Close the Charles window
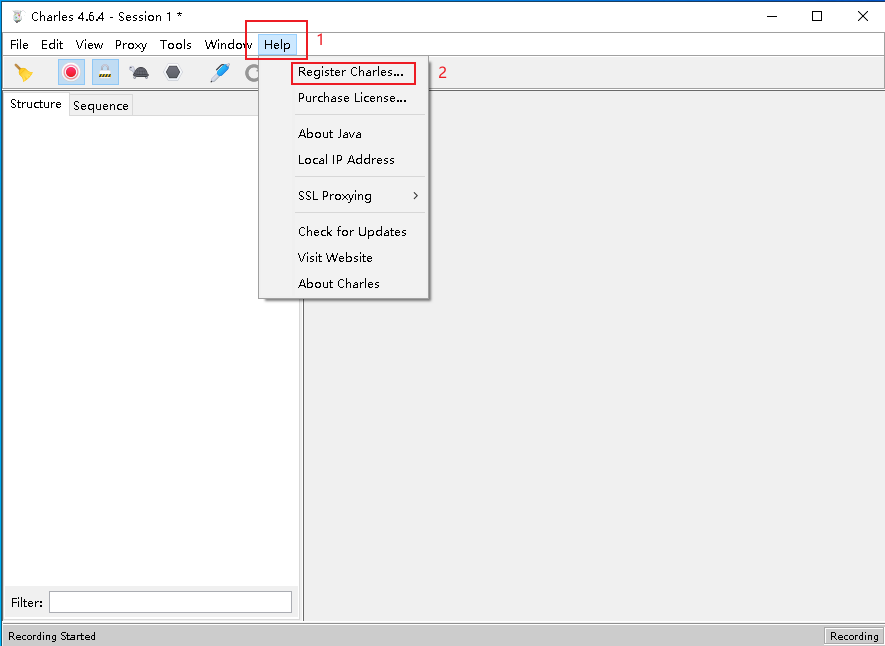 (862, 16)
